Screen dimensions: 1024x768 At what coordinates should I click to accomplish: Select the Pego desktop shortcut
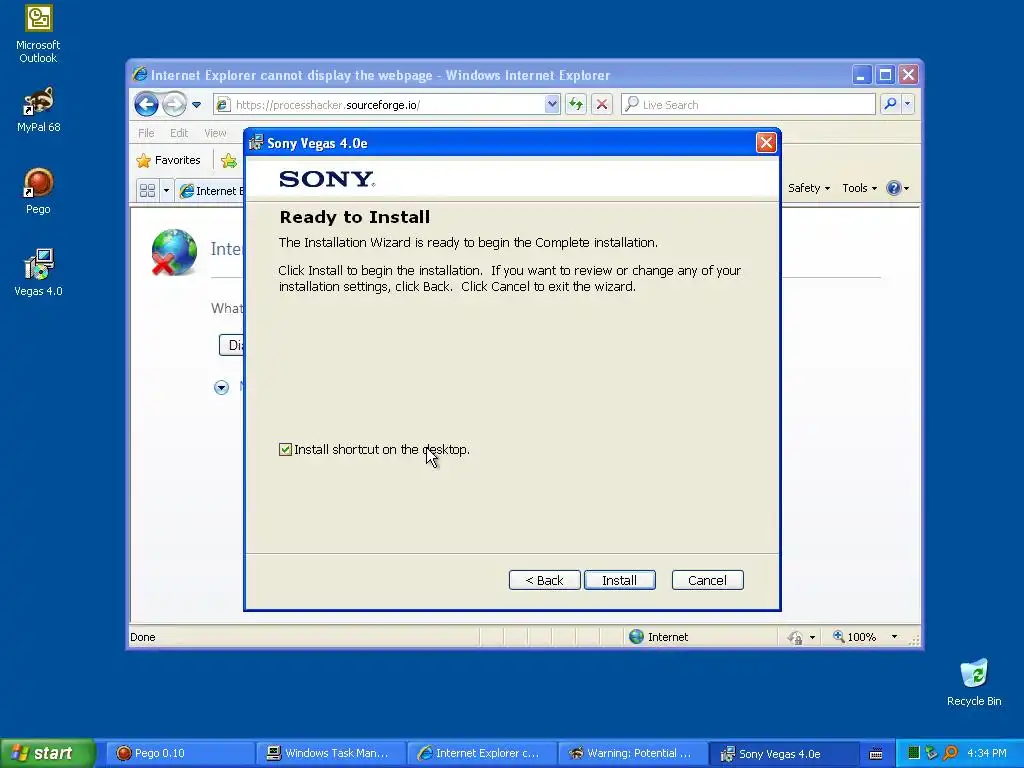coord(38,191)
